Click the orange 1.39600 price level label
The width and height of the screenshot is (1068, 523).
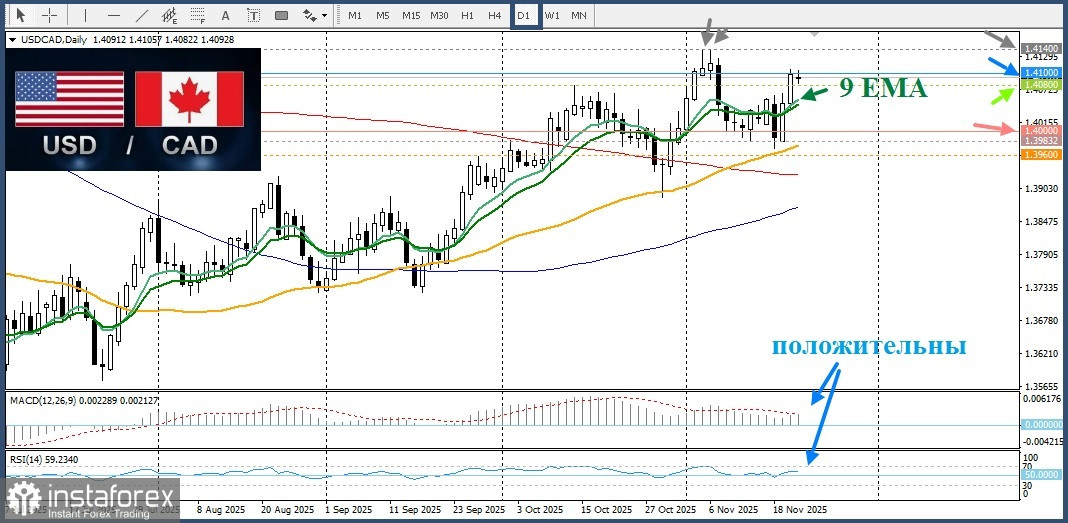point(1039,155)
